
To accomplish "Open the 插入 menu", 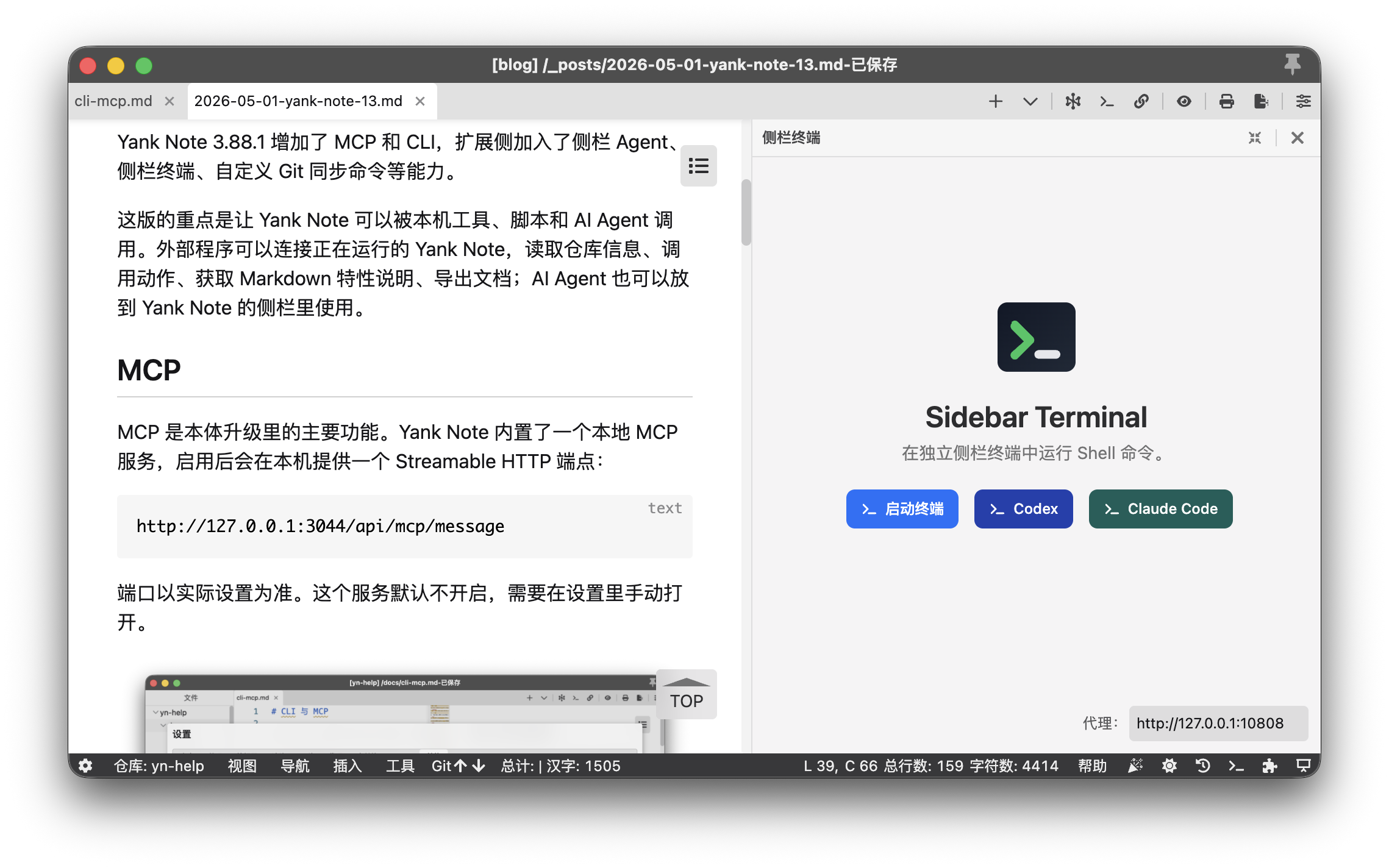I will pyautogui.click(x=348, y=766).
